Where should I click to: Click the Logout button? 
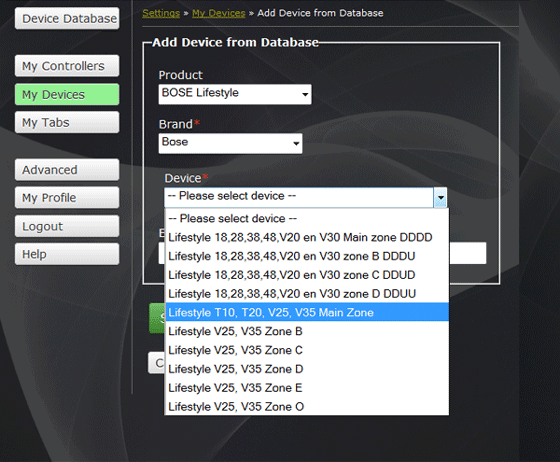[x=67, y=226]
